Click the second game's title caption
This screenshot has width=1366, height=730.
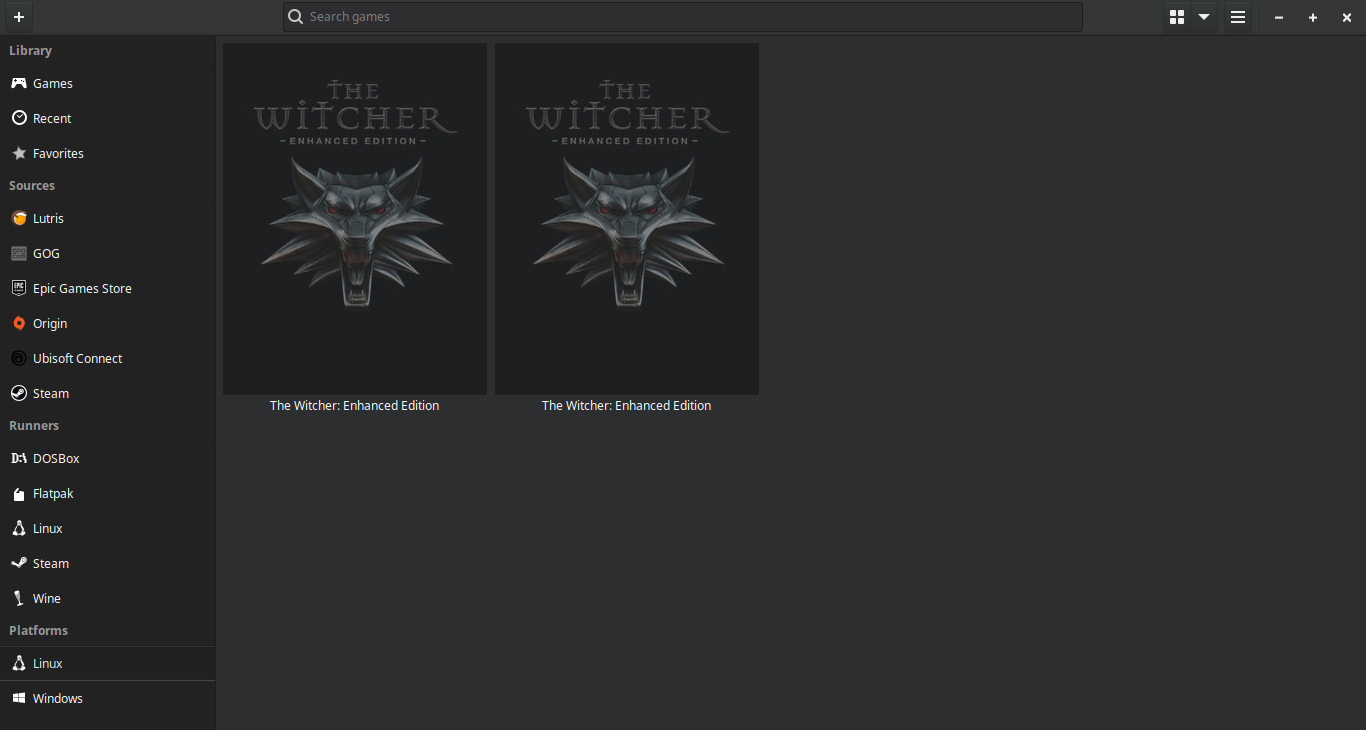click(627, 406)
